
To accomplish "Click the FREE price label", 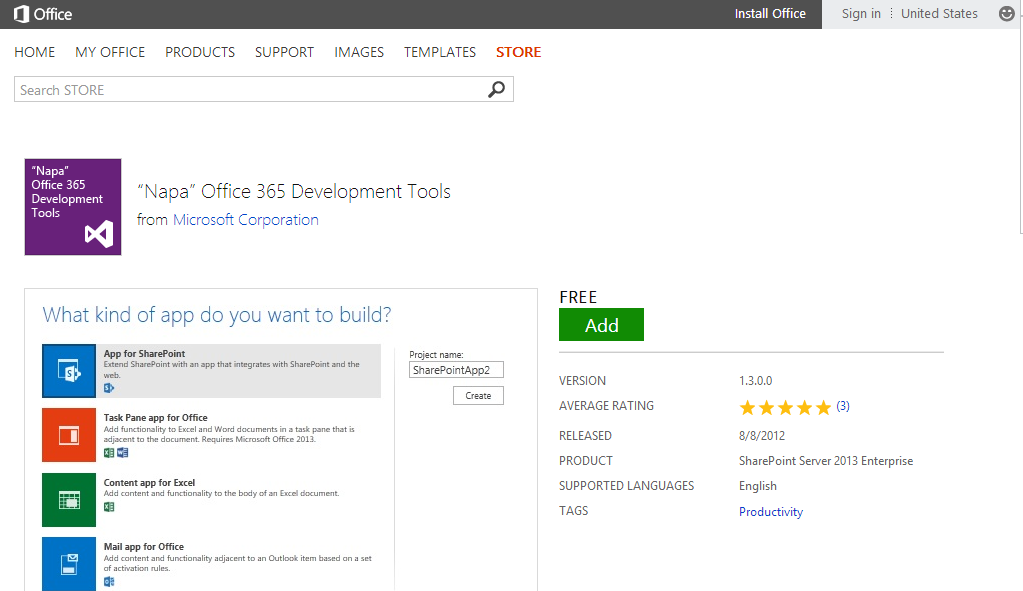I will click(x=578, y=297).
